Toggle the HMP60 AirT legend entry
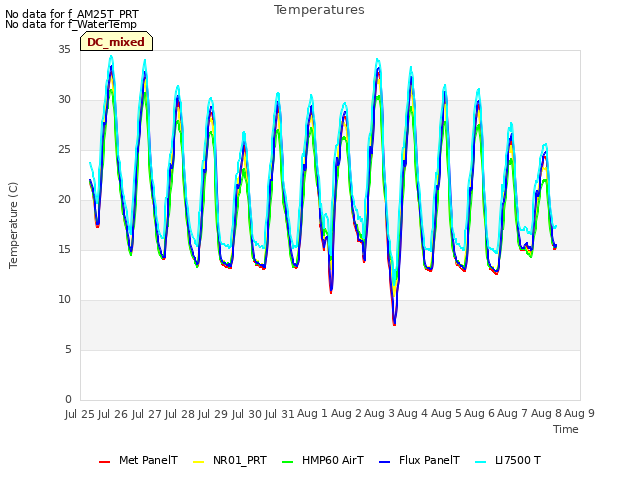The height and width of the screenshot is (480, 640). tap(322, 460)
